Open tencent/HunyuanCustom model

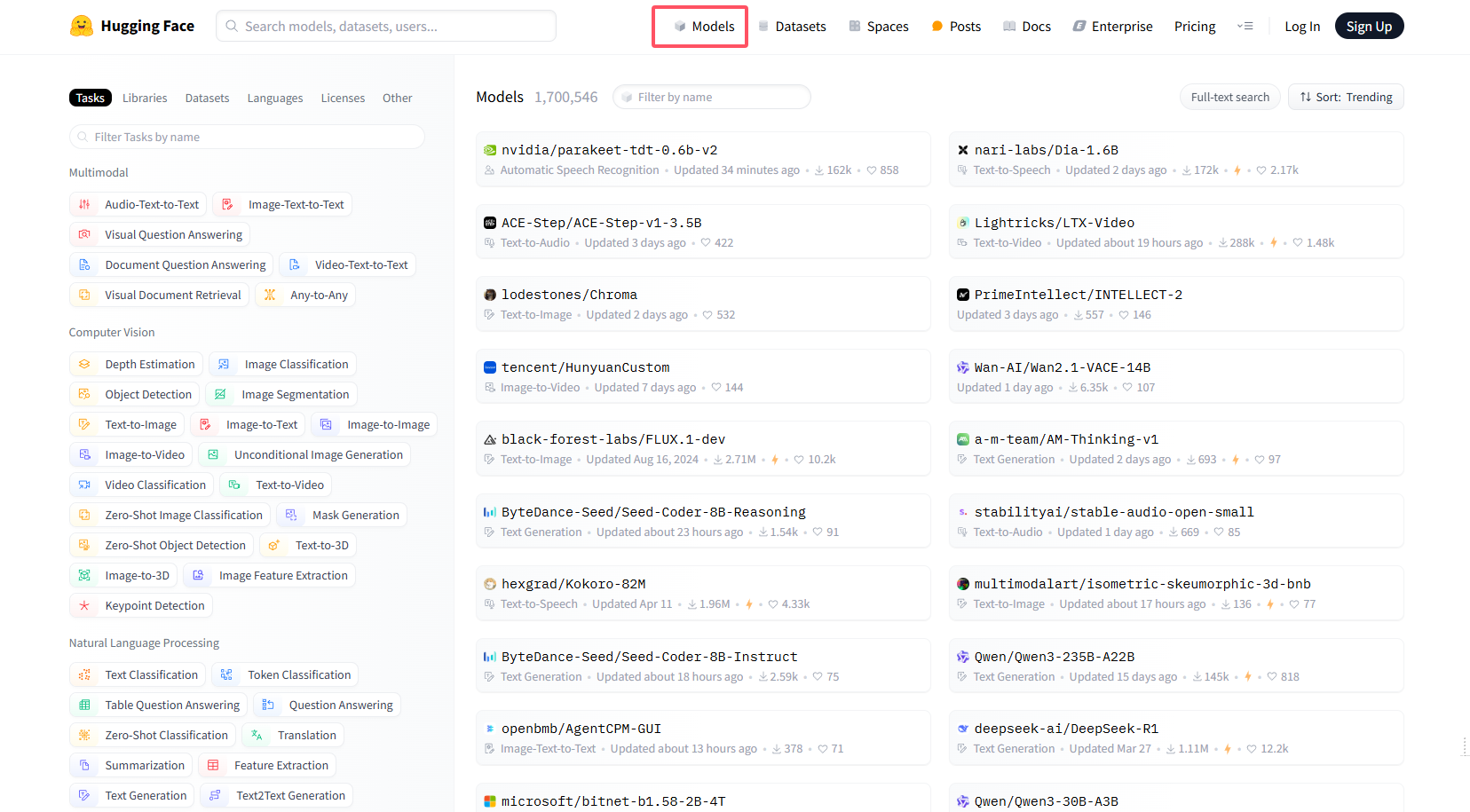pyautogui.click(x=703, y=376)
